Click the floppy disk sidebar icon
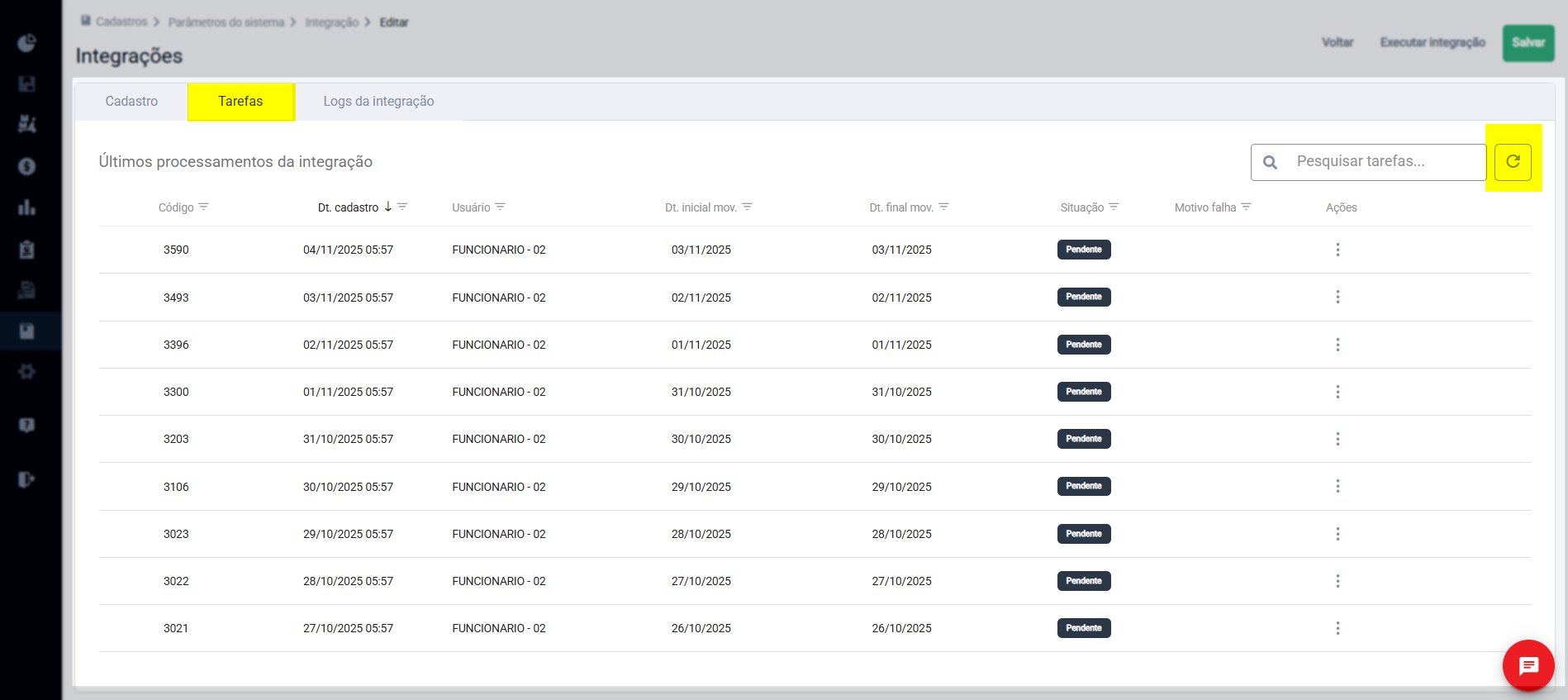 pyautogui.click(x=26, y=83)
